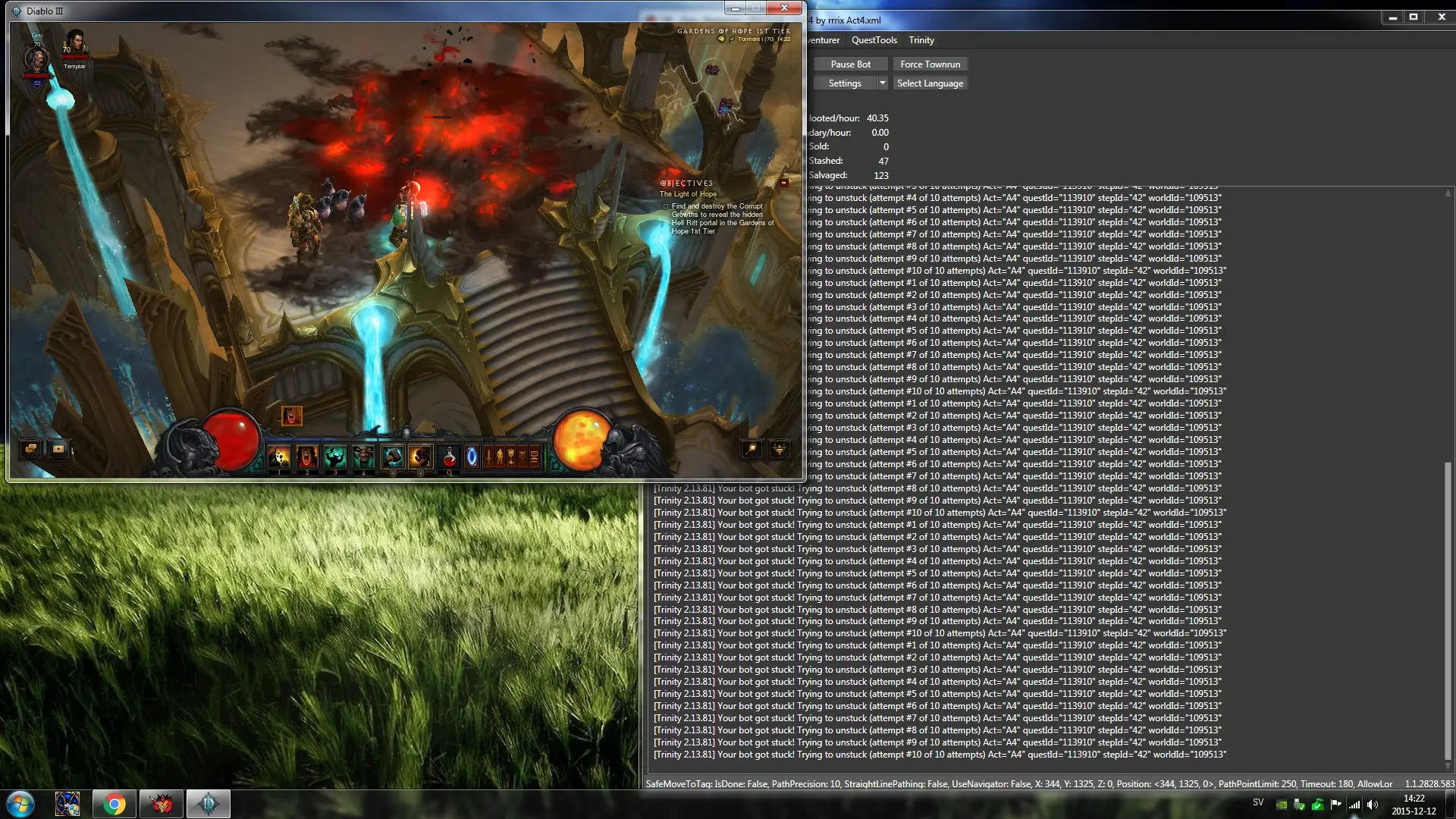This screenshot has height=819, width=1456.
Task: Open the volume control in the tray
Action: point(1373,805)
